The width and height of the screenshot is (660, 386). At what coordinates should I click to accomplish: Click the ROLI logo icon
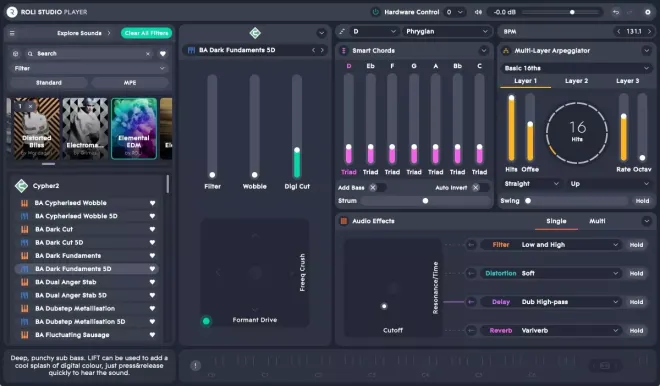coord(12,12)
